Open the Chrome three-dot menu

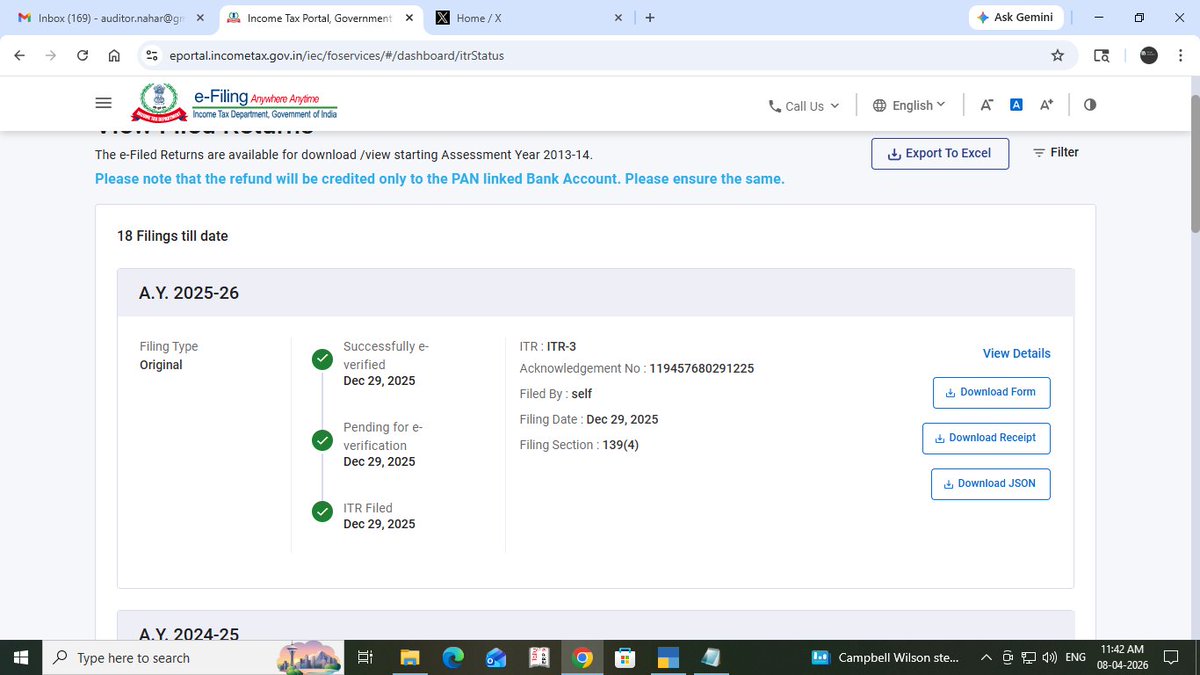(1180, 56)
